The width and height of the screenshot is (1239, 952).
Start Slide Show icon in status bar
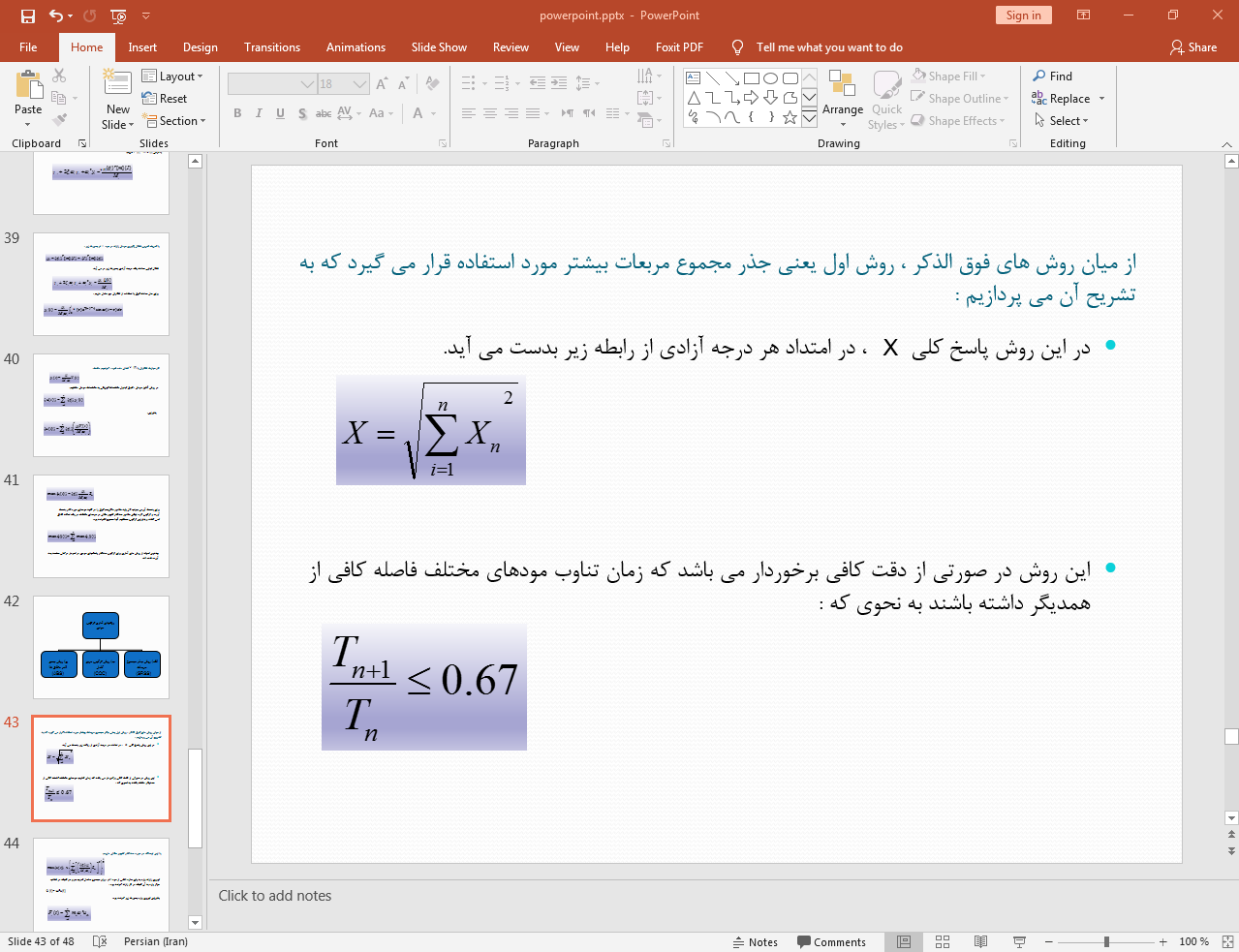(1019, 941)
